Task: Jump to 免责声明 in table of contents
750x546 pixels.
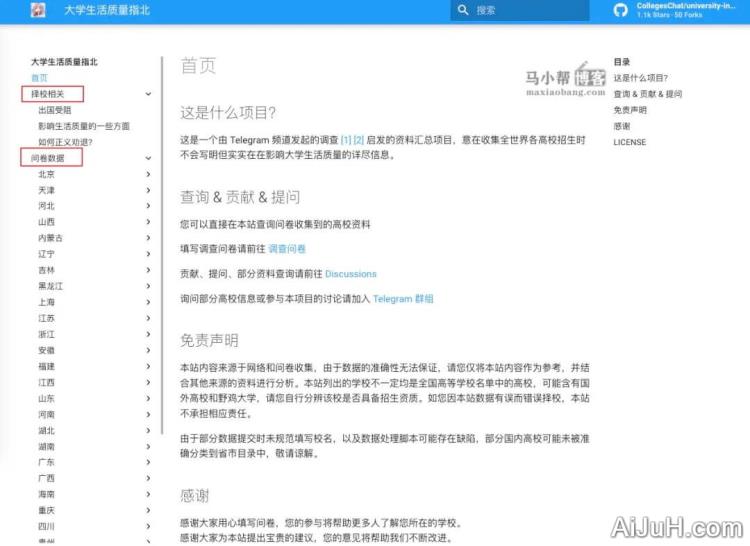Action: tap(630, 110)
